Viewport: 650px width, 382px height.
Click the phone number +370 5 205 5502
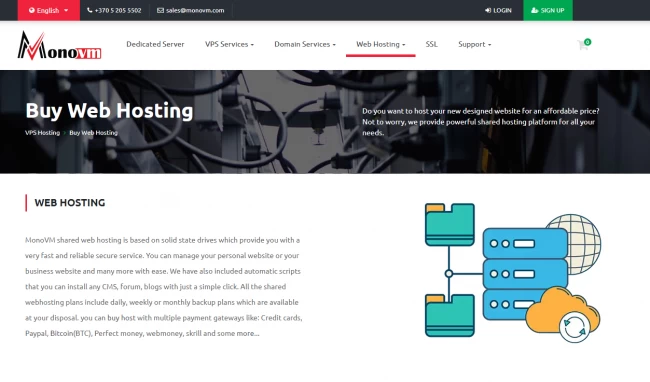[x=118, y=10]
